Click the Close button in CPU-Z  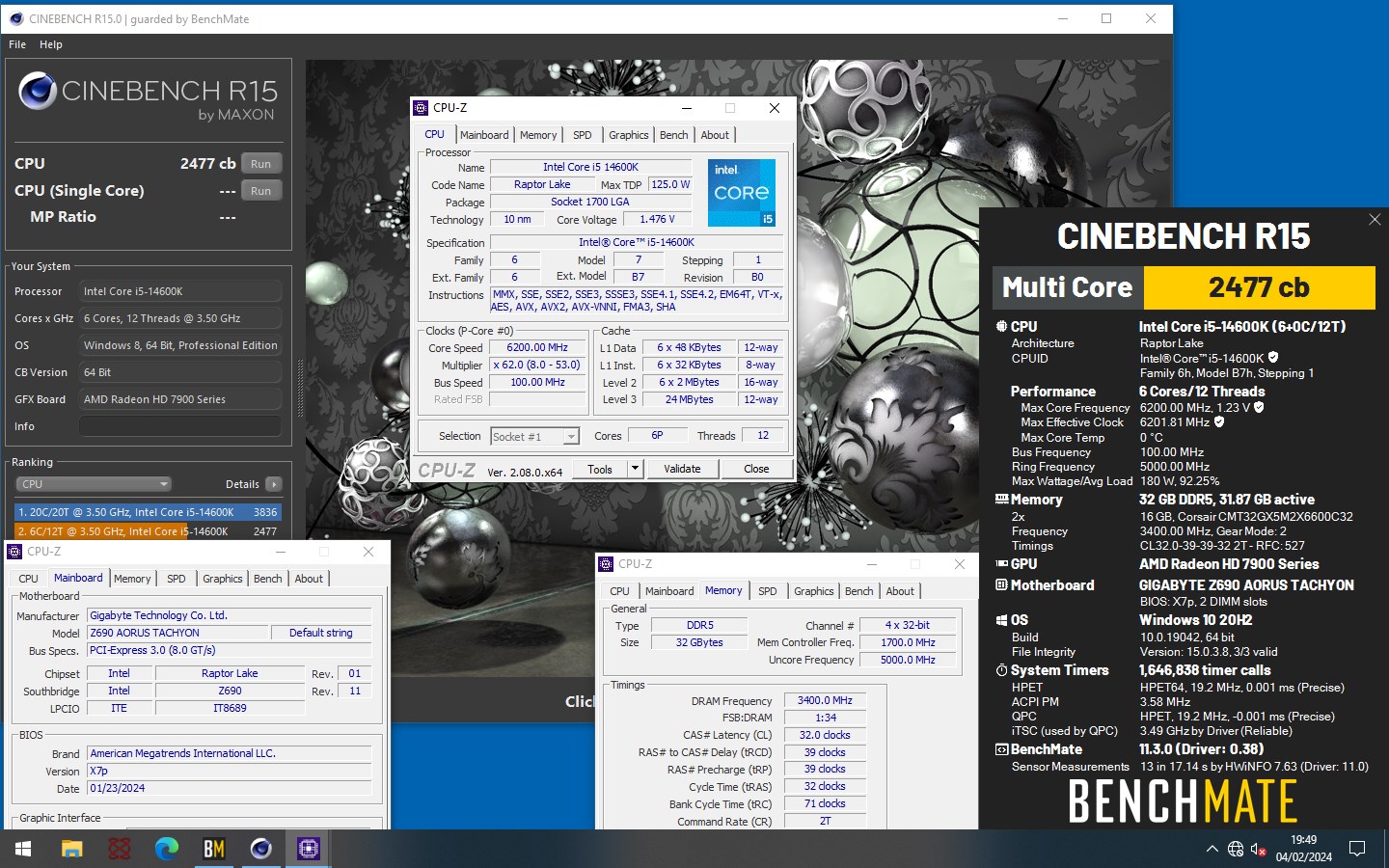[x=756, y=470]
